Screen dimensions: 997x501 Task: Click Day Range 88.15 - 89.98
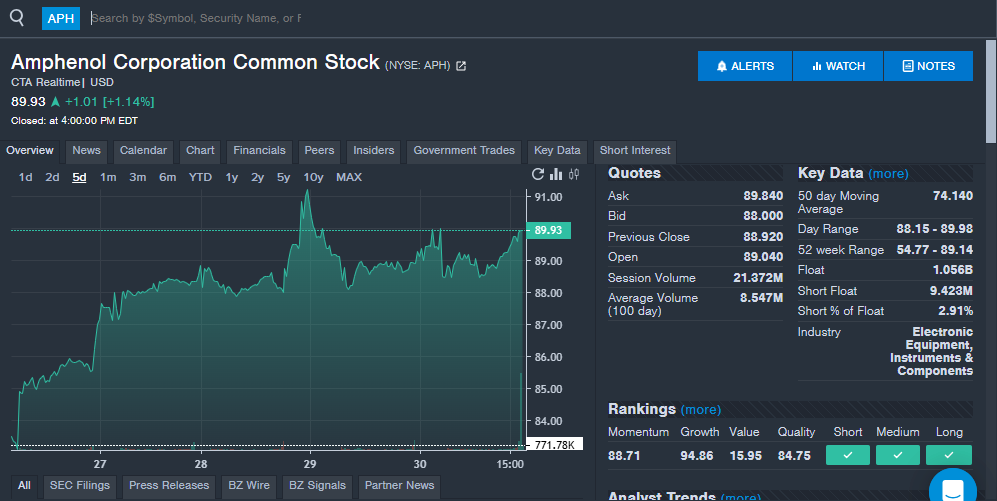point(935,229)
